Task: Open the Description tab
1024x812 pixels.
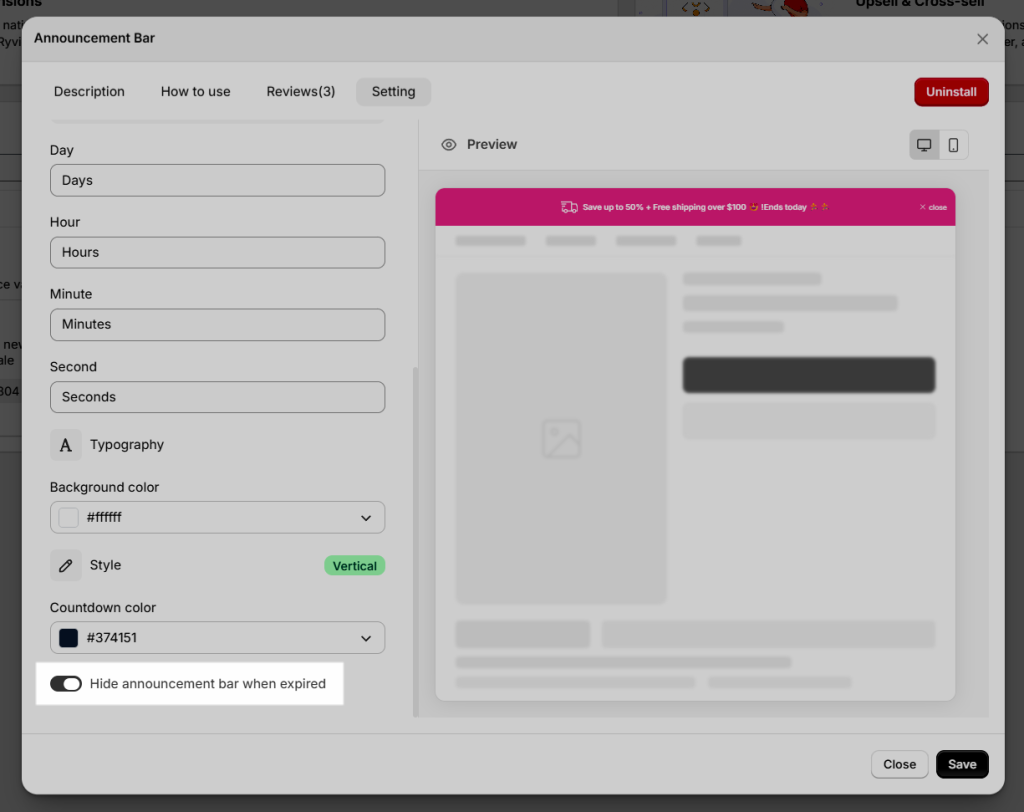Action: [89, 91]
